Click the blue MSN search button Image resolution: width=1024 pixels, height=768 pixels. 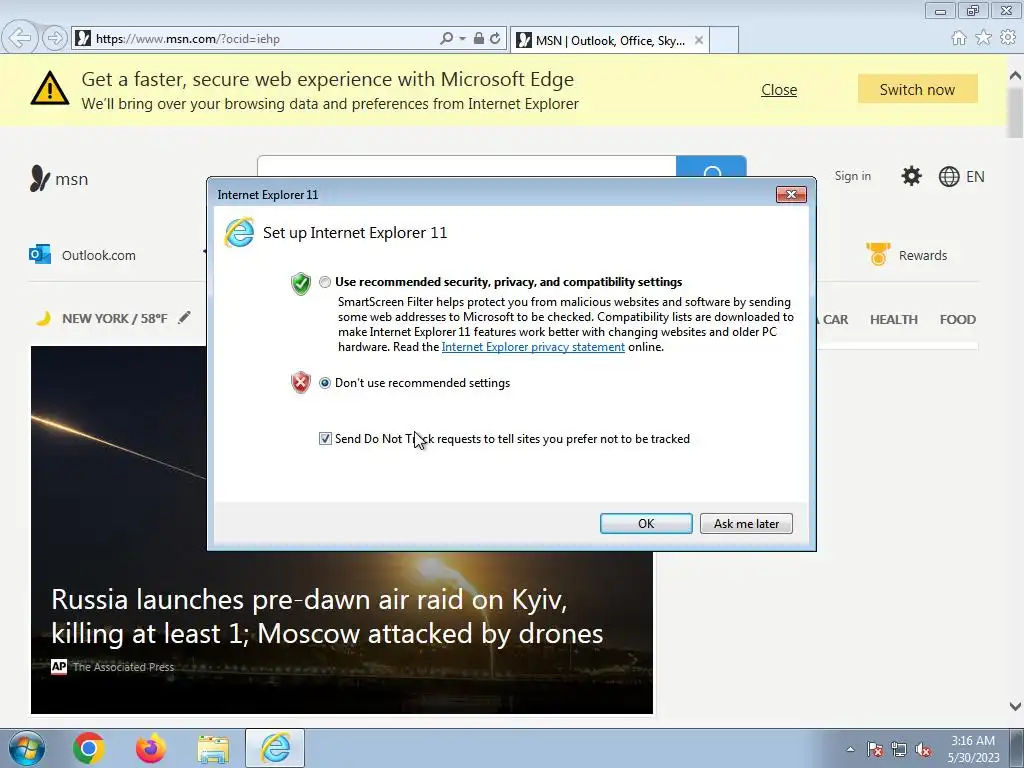click(x=711, y=167)
